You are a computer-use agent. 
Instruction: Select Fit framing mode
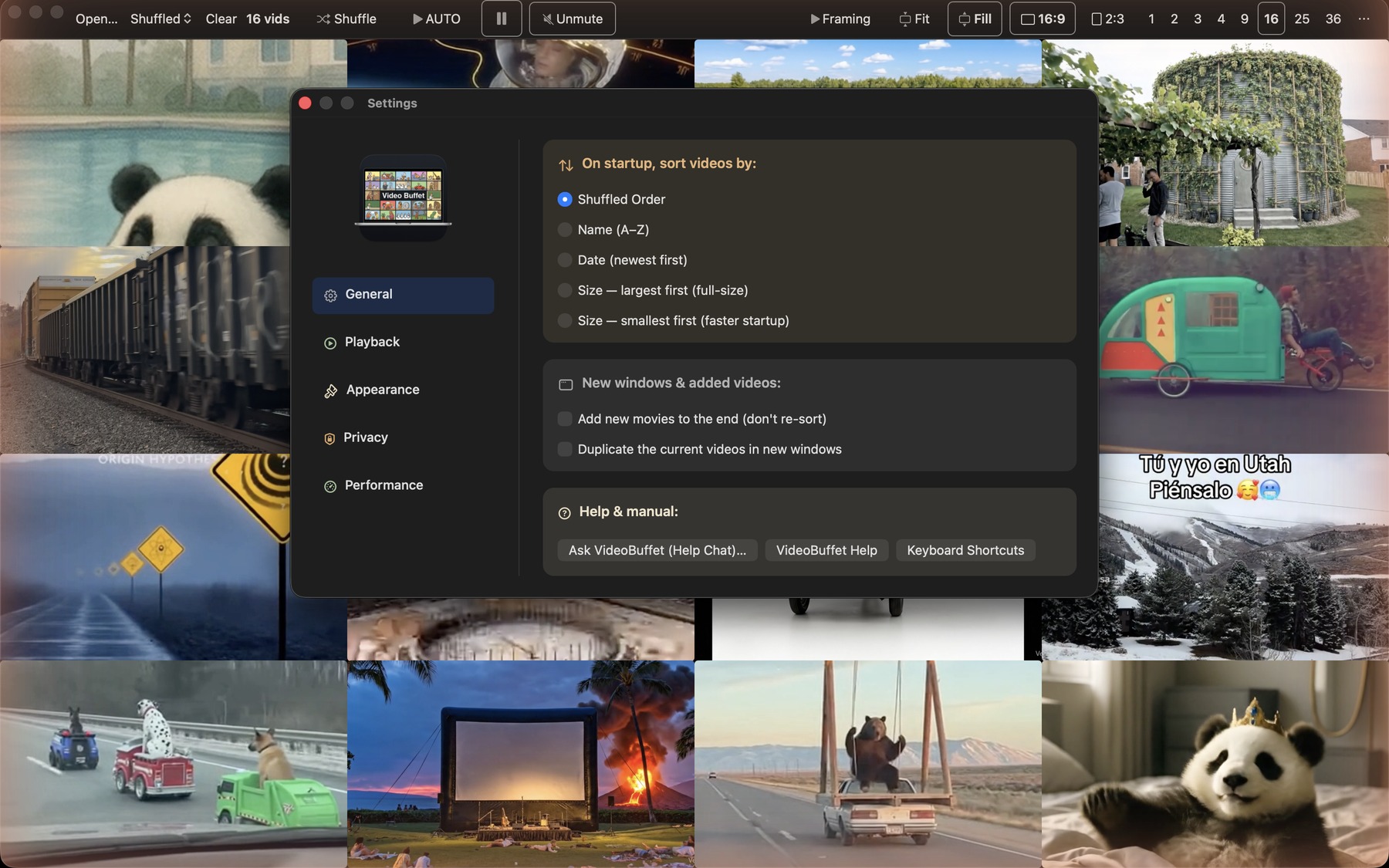tap(914, 19)
